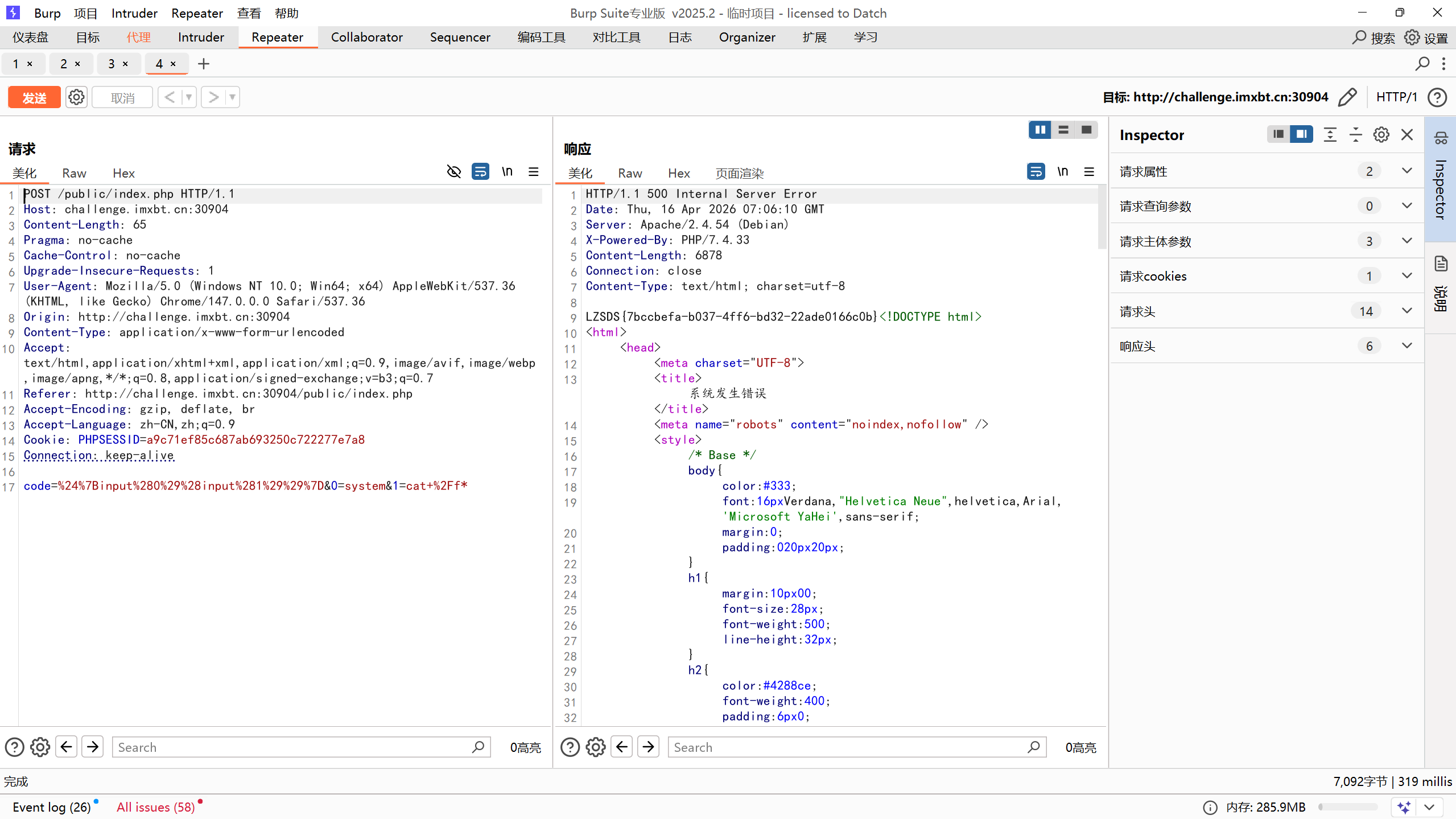Expand the 请求cookies section
This screenshot has width=1456, height=819.
tap(1407, 276)
